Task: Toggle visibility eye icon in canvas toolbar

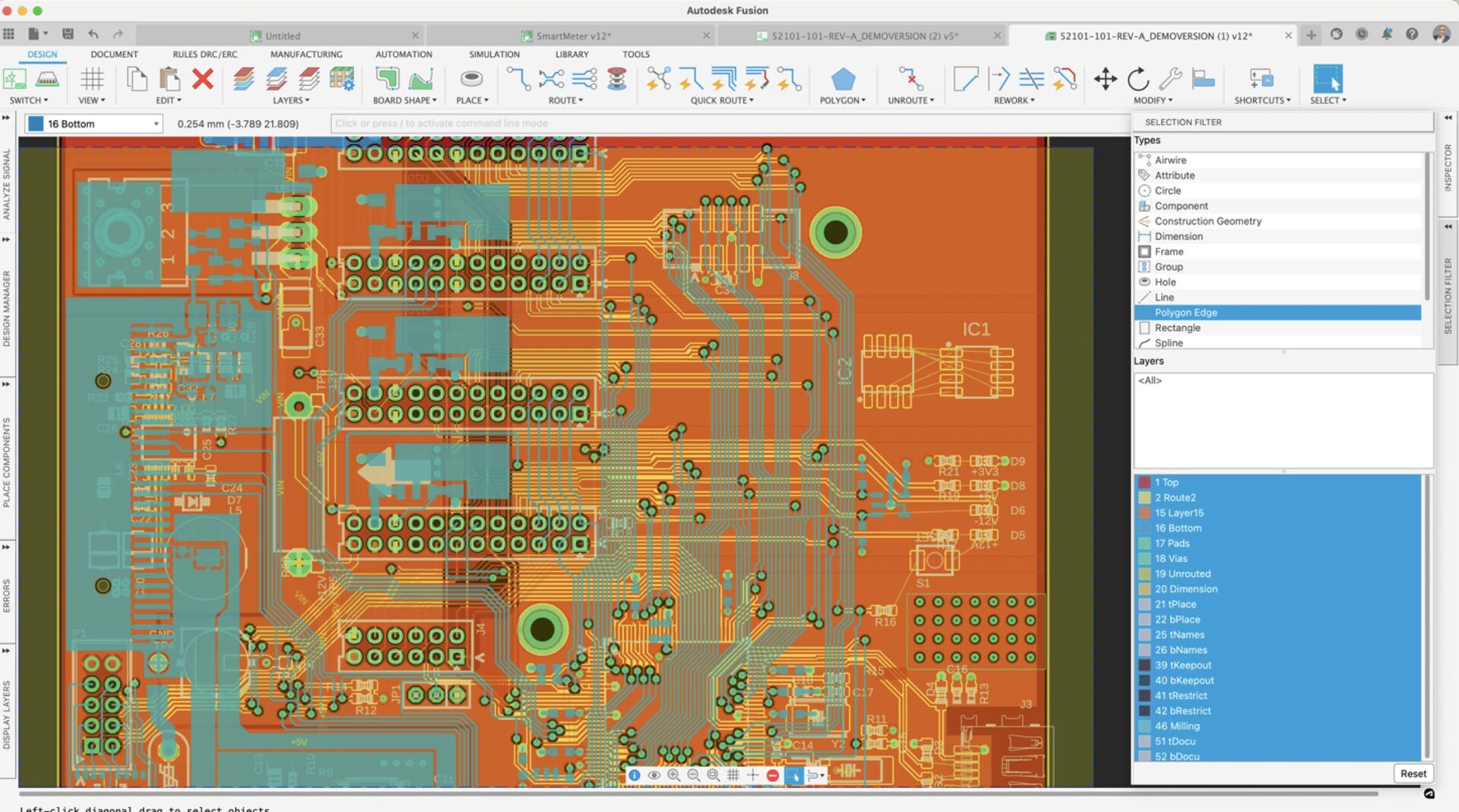Action: pyautogui.click(x=654, y=775)
